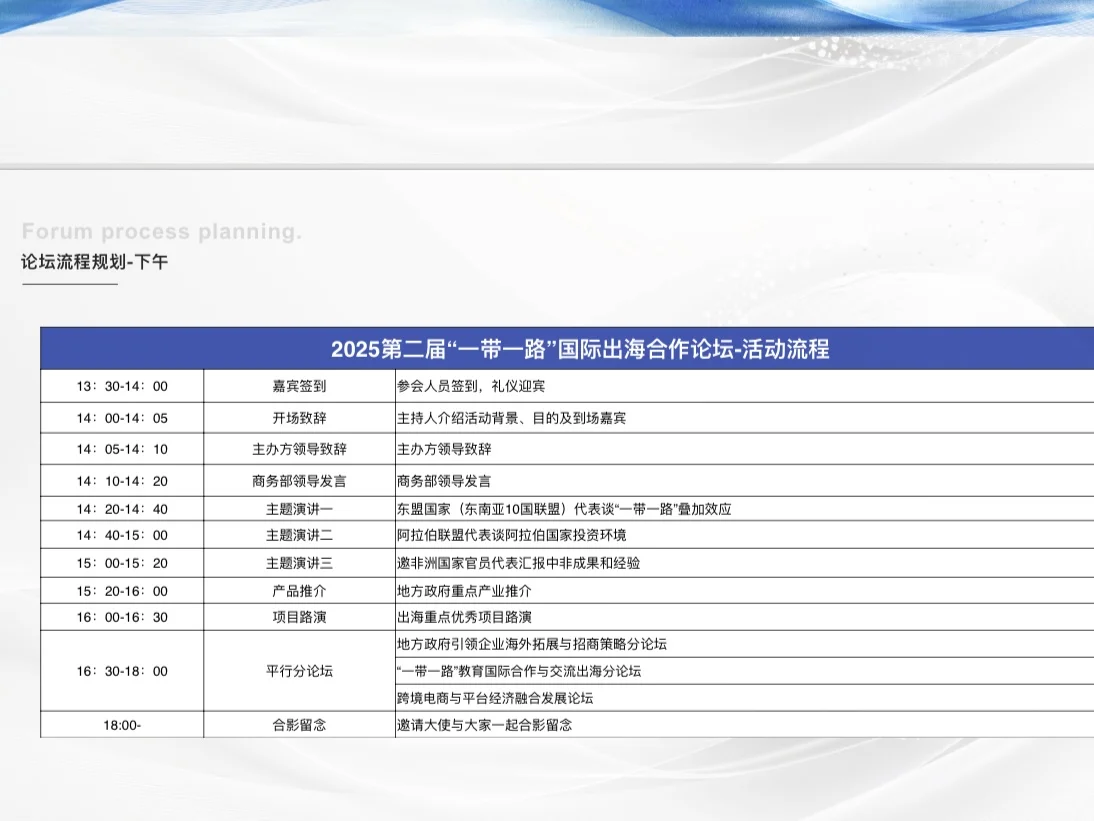Click the time cell '16：30-18：00'

(x=122, y=672)
